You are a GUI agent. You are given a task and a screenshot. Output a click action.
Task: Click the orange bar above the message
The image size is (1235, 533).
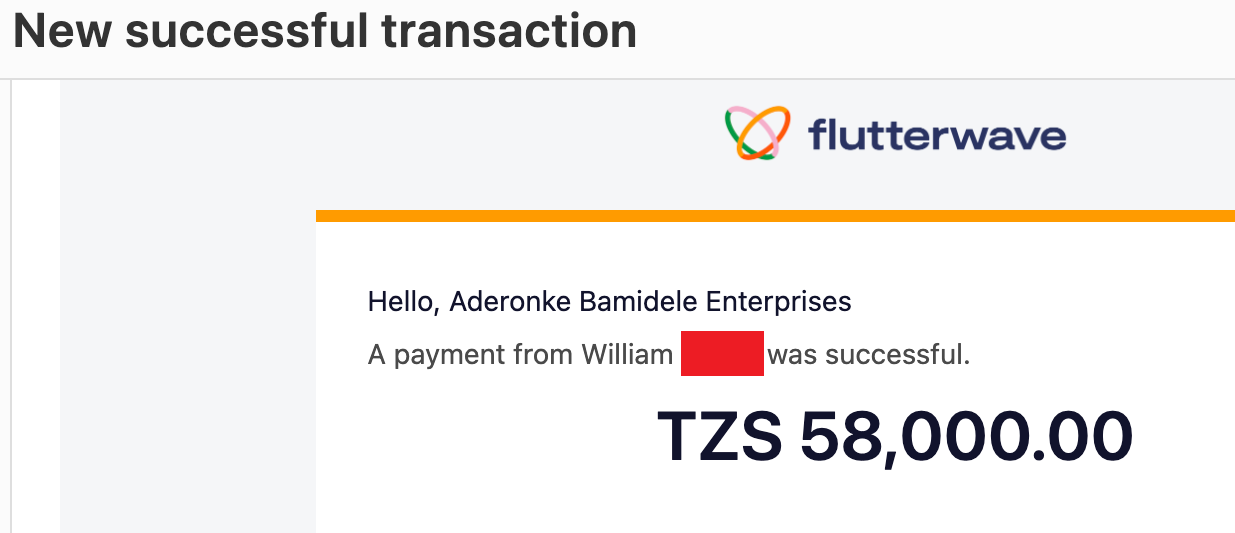(775, 215)
